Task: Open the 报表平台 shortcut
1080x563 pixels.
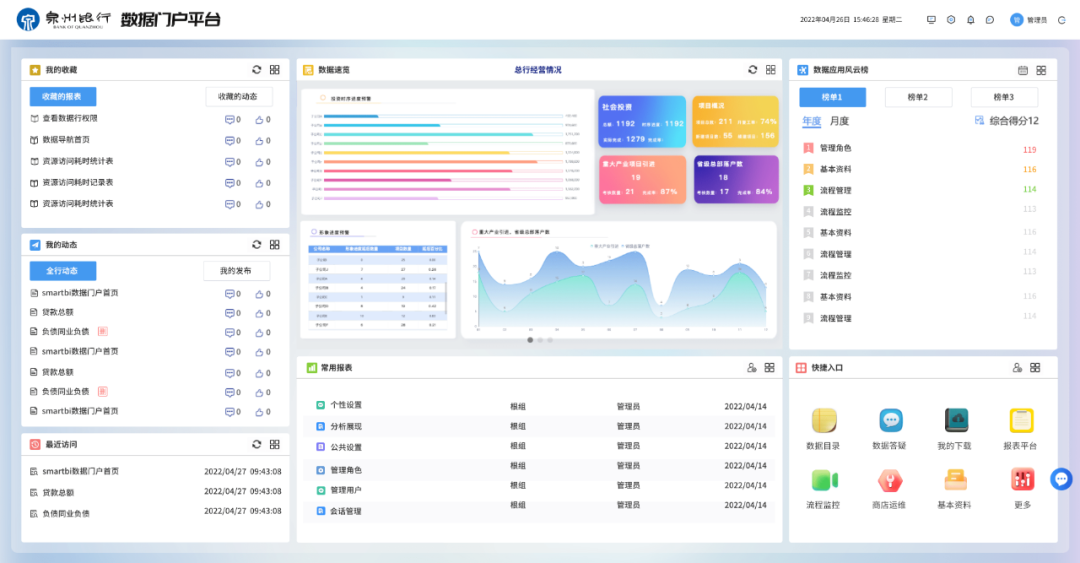Action: 1020,429
